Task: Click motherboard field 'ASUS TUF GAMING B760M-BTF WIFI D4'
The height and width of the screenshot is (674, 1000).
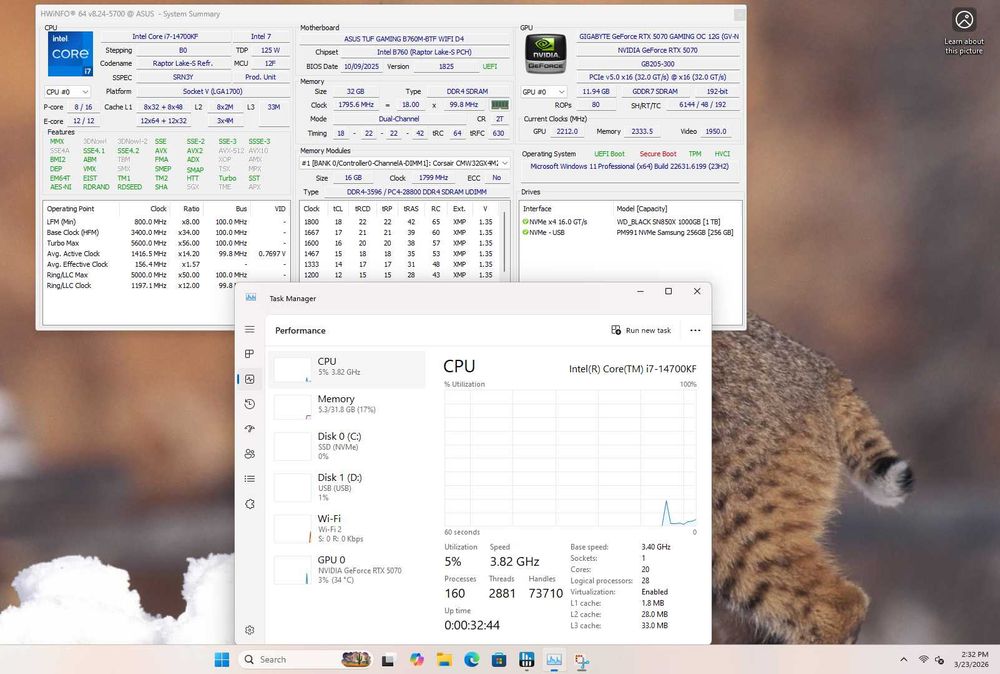Action: tap(404, 39)
